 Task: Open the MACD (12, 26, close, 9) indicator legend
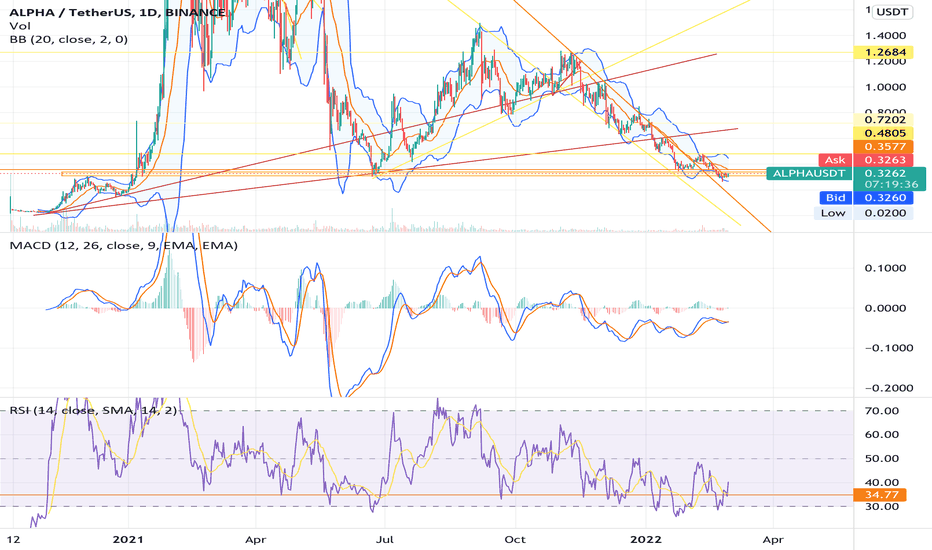point(124,245)
